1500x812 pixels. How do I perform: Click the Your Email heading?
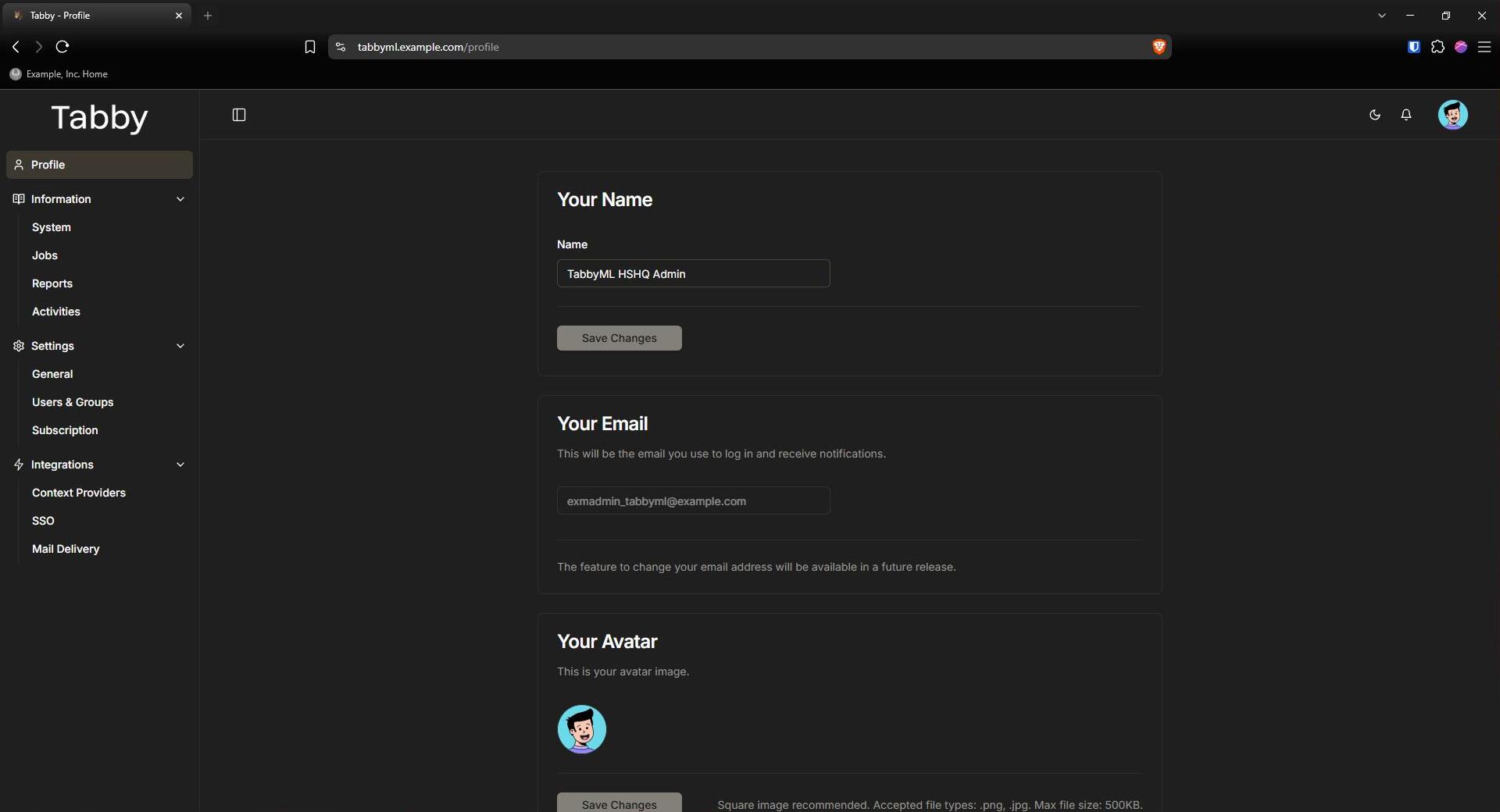[602, 424]
